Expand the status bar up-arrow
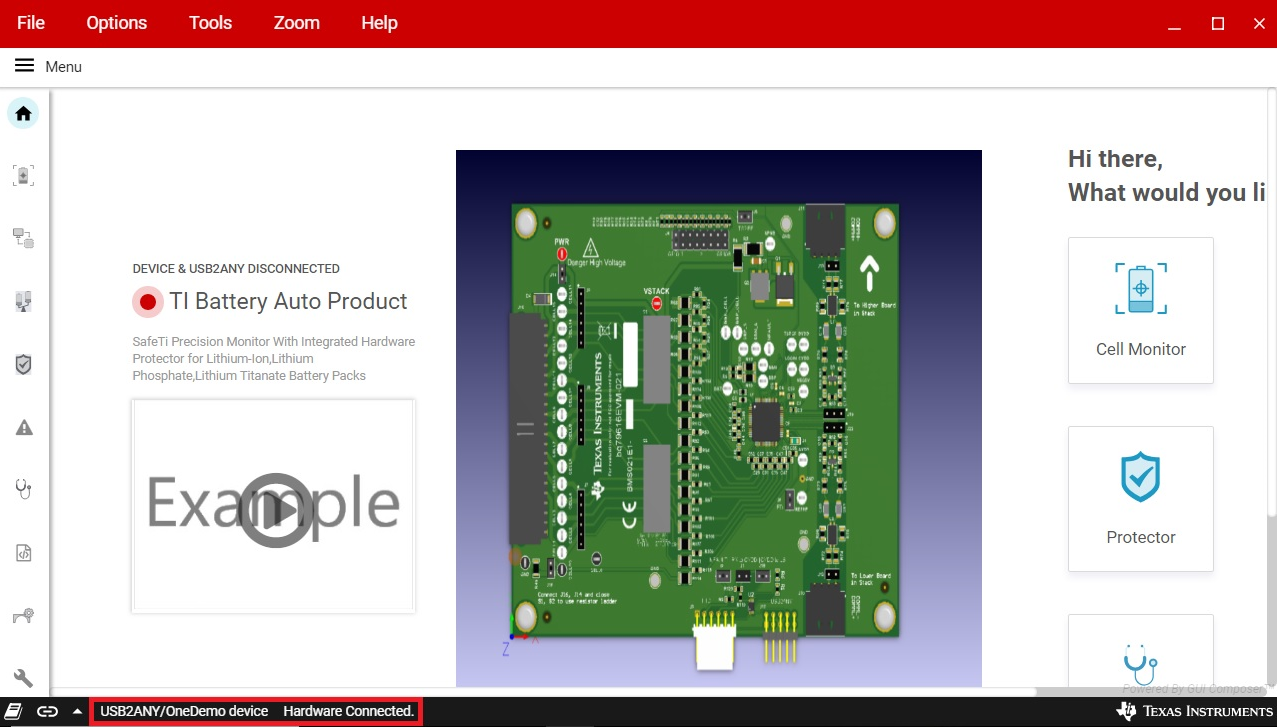Image resolution: width=1277 pixels, height=727 pixels. [77, 711]
